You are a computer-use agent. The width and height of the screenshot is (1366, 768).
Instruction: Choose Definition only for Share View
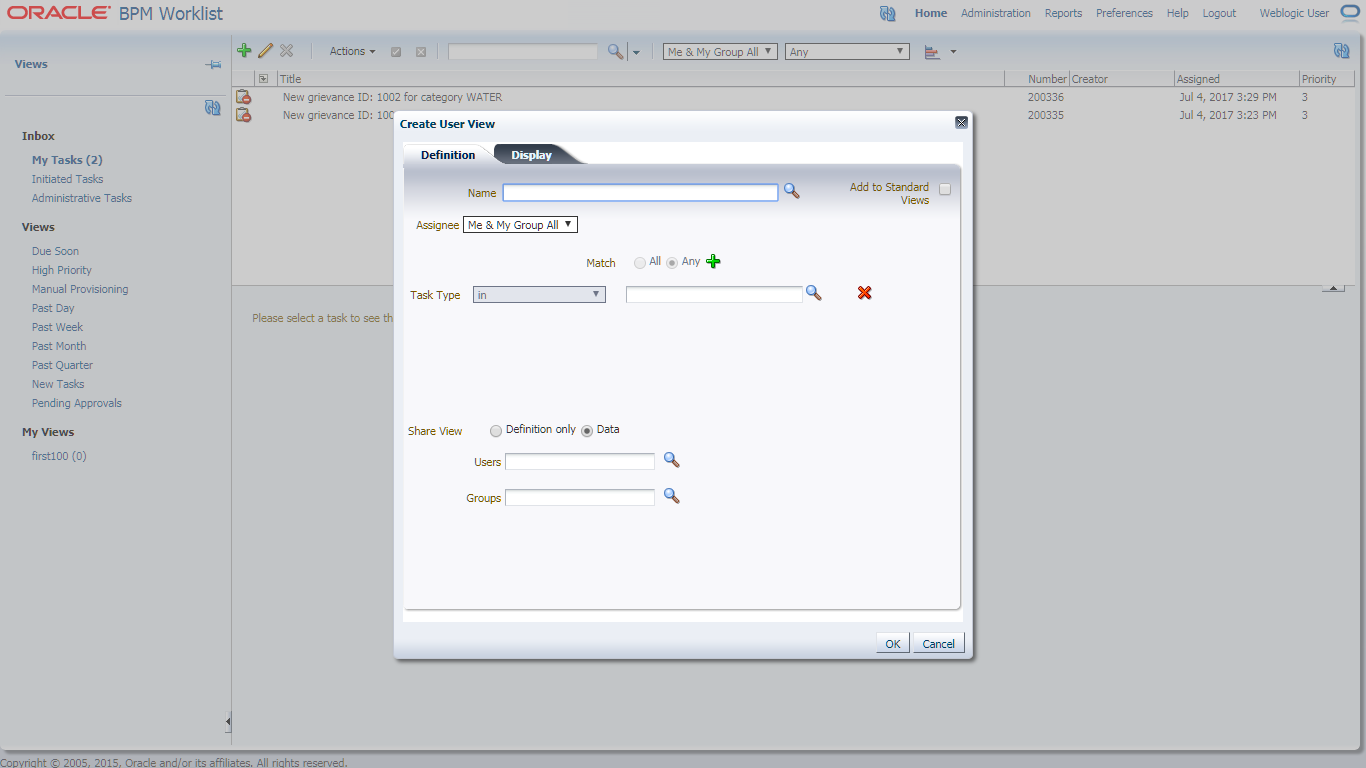point(496,430)
